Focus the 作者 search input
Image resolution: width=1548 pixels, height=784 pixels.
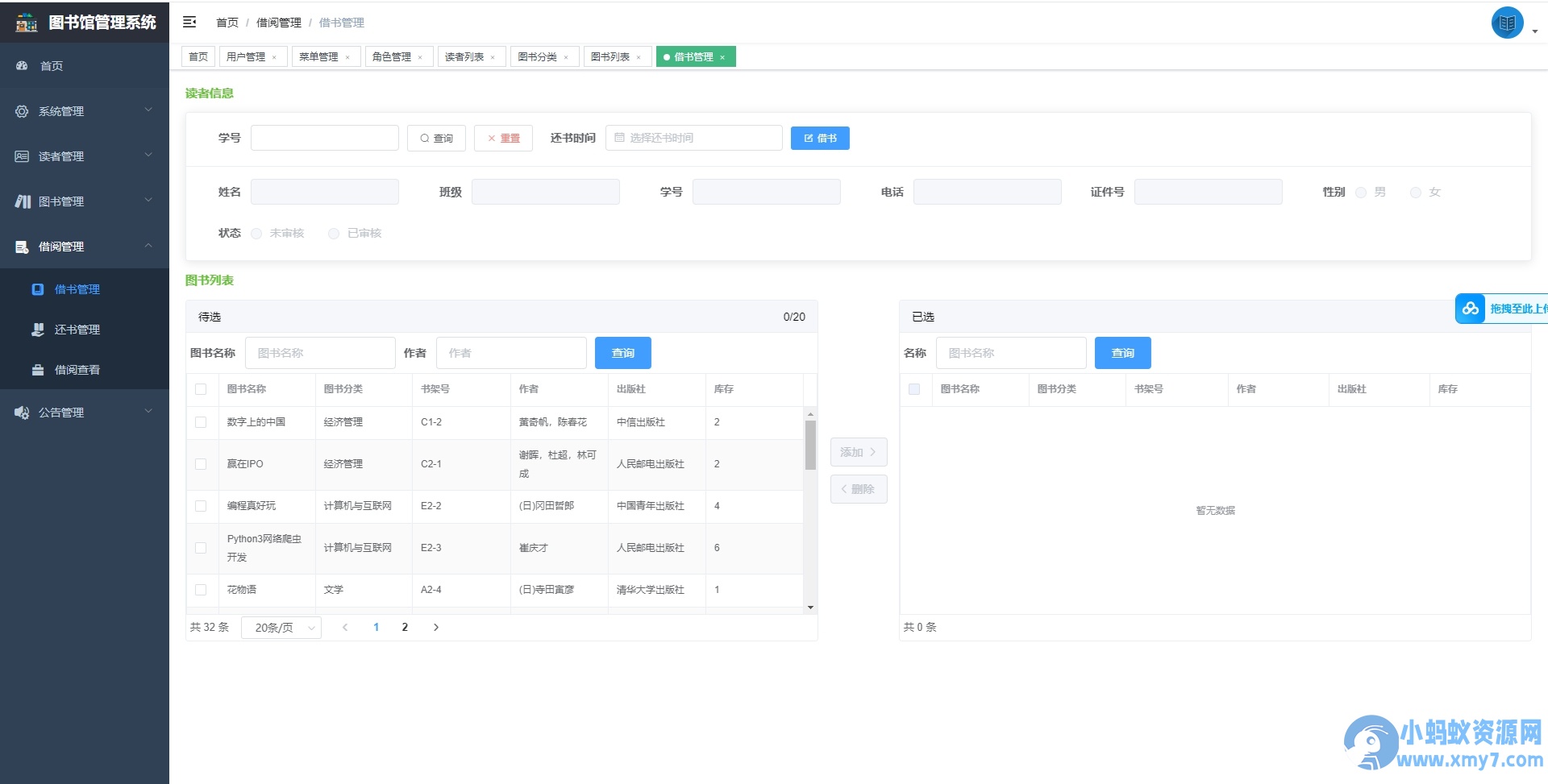coord(511,353)
